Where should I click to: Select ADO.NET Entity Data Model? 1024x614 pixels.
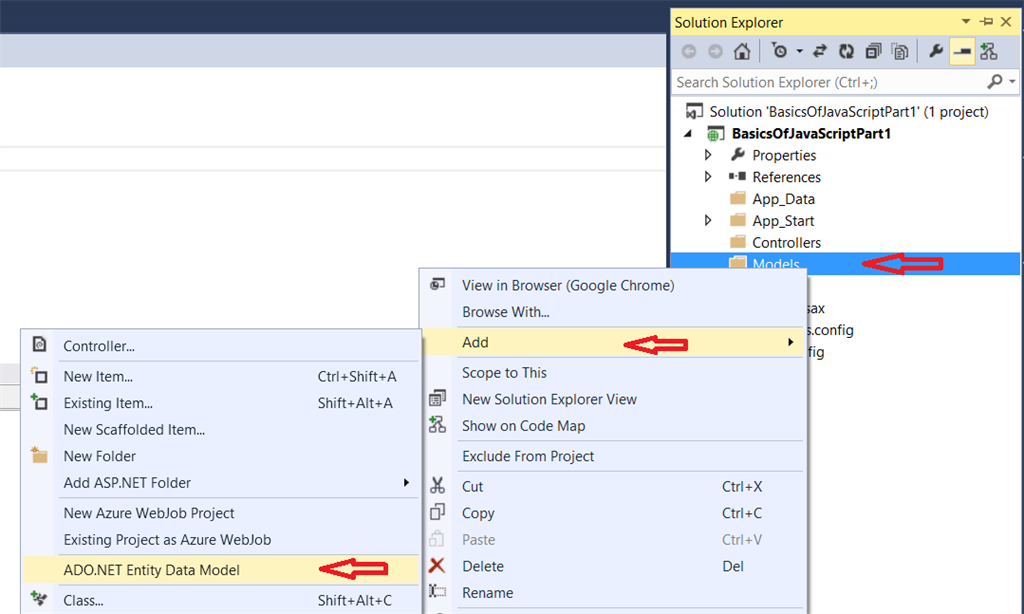click(x=152, y=570)
